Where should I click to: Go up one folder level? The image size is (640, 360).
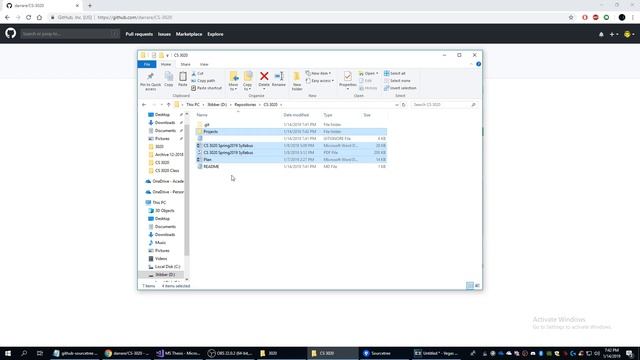(x=169, y=105)
